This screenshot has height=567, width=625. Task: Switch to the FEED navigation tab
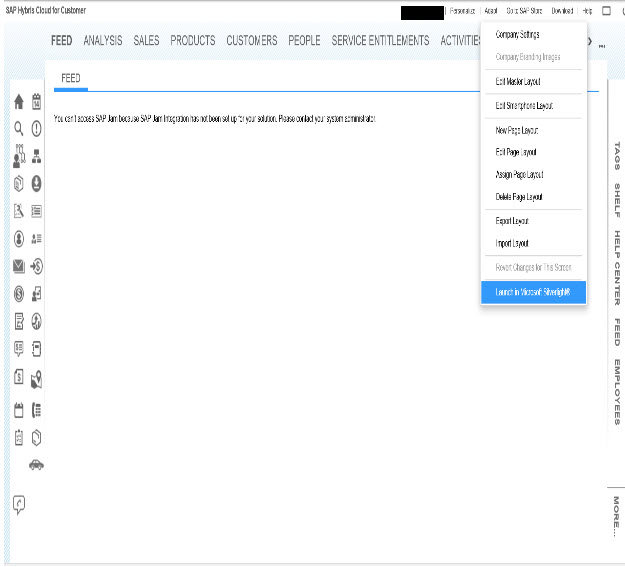pyautogui.click(x=61, y=41)
